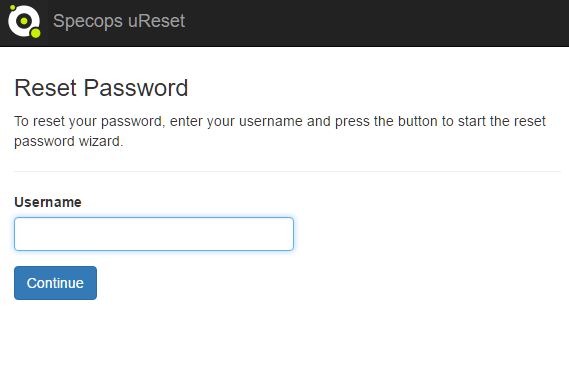This screenshot has height=374, width=569.
Task: Click the word "uReset" in the header
Action: coord(156,21)
